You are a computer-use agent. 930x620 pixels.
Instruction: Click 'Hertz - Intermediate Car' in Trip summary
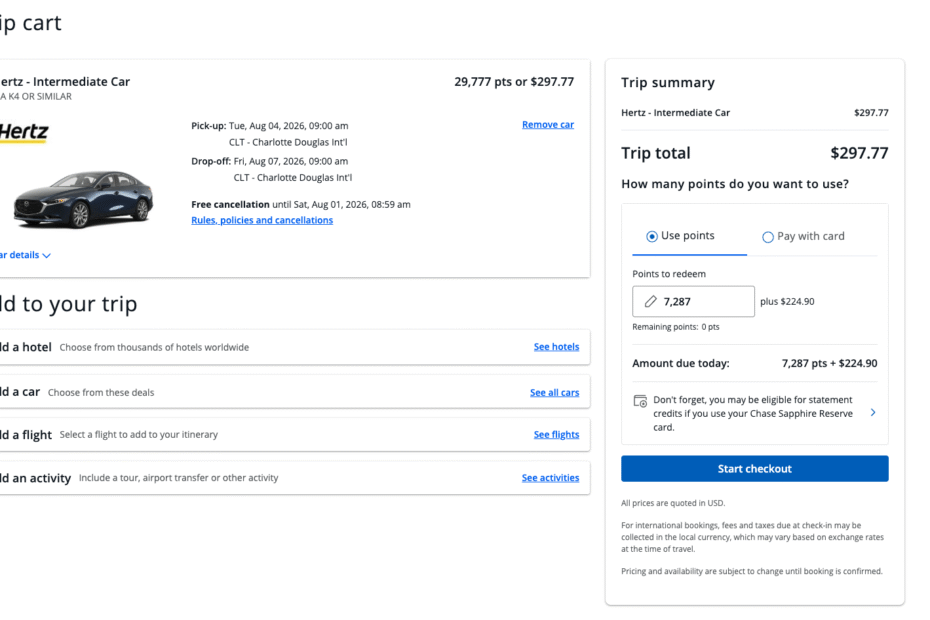point(675,113)
